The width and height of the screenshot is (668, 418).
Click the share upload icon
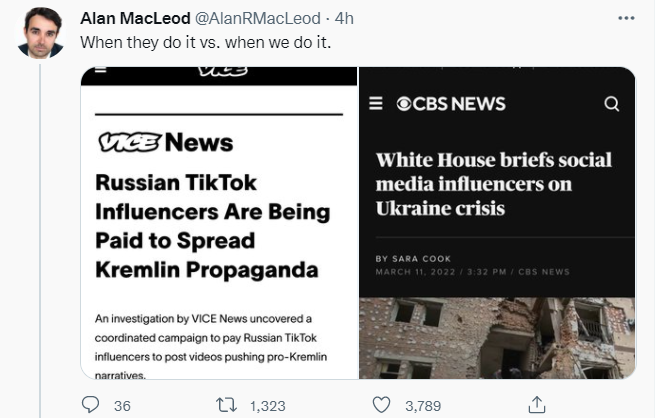[x=537, y=405]
